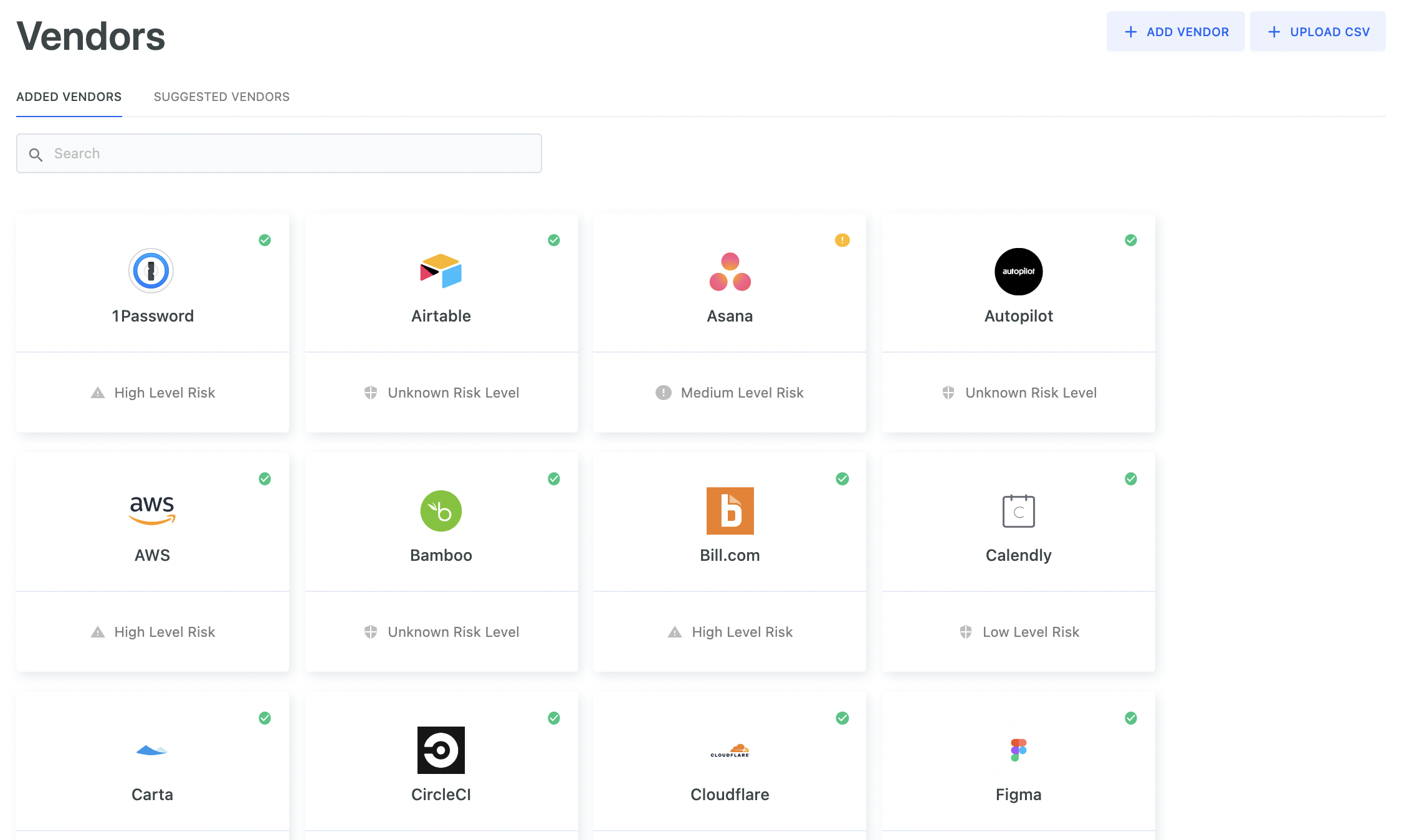Viewport: 1402px width, 840px height.
Task: Click the Carta logo icon
Action: (152, 750)
